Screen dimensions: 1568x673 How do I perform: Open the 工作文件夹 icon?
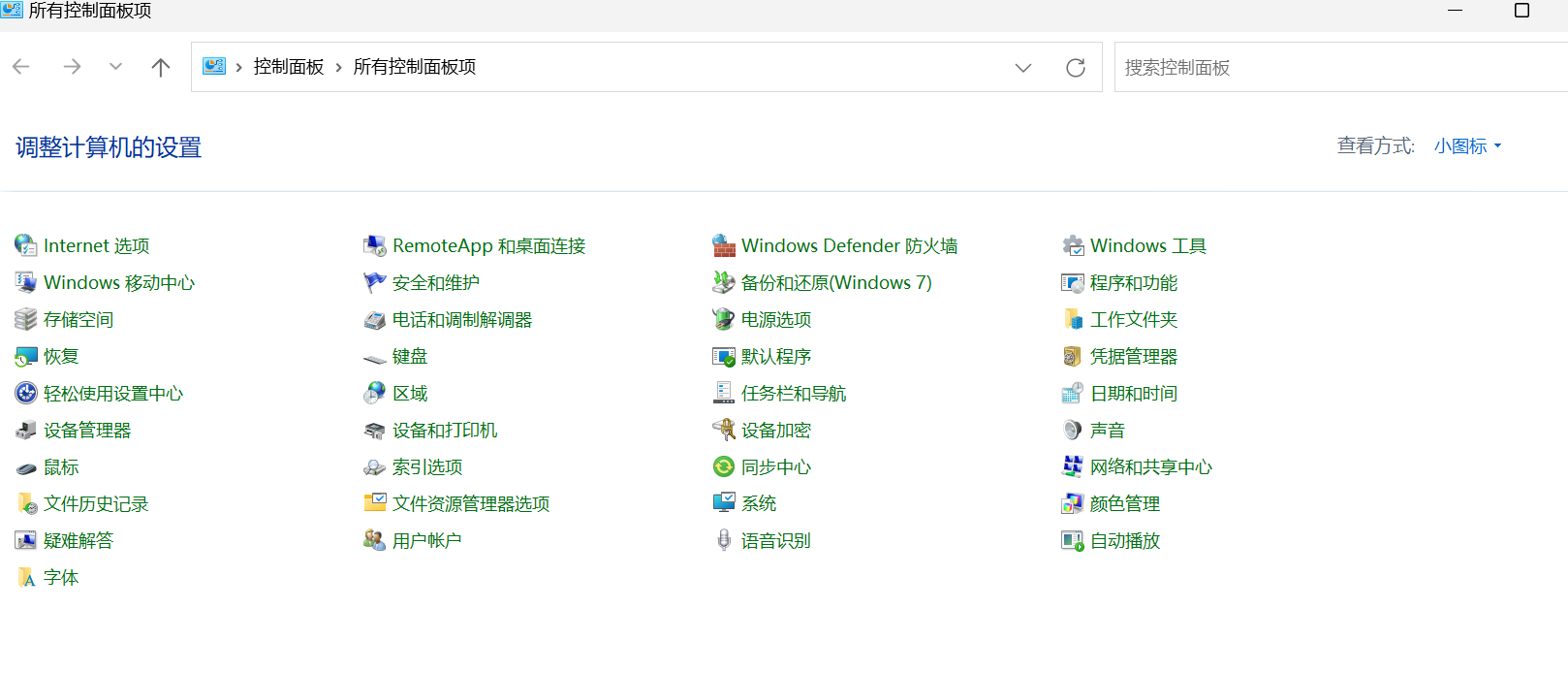pos(1073,319)
